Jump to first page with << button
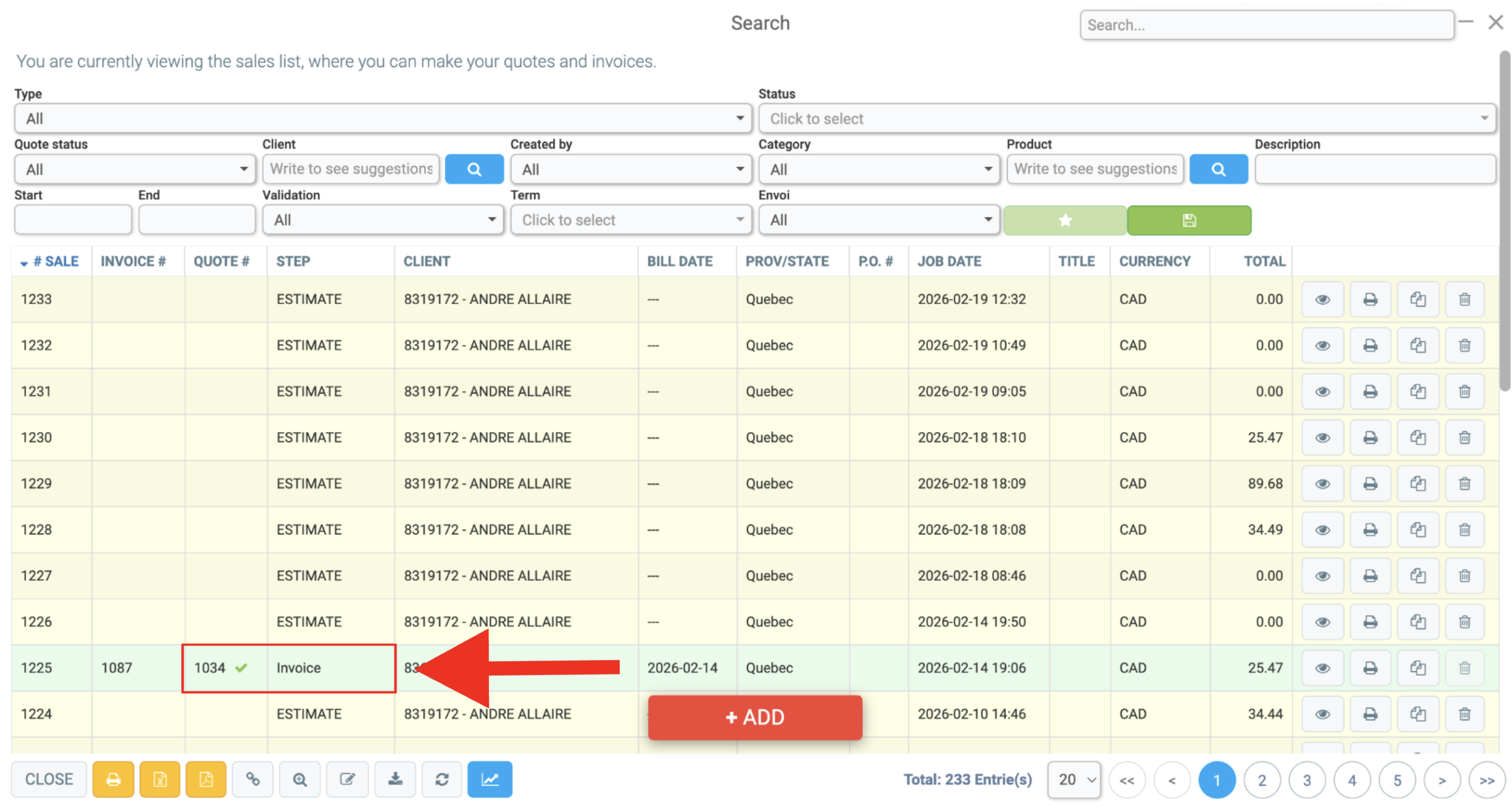Screen dimensions: 1512x809 pos(1127,780)
